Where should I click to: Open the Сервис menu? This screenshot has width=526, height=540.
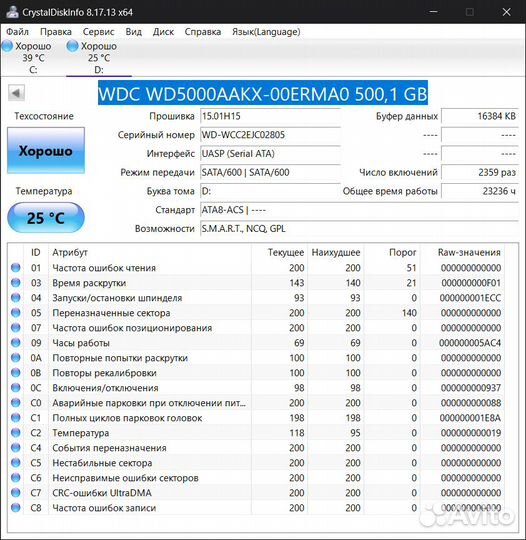coord(98,32)
